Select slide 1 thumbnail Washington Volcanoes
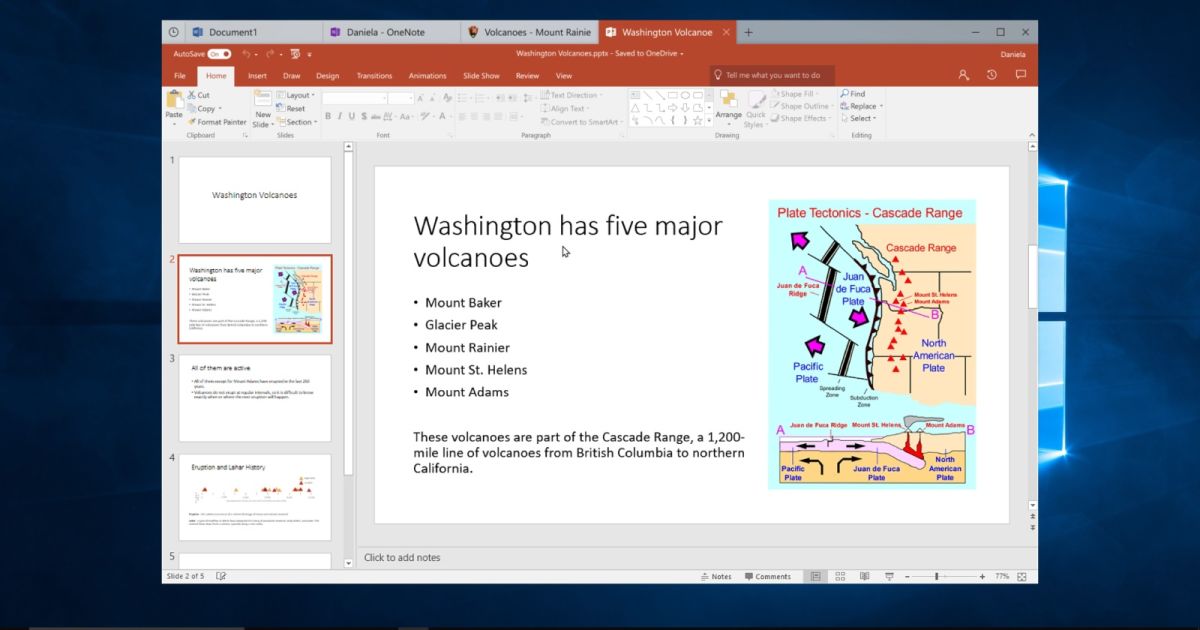 point(255,200)
